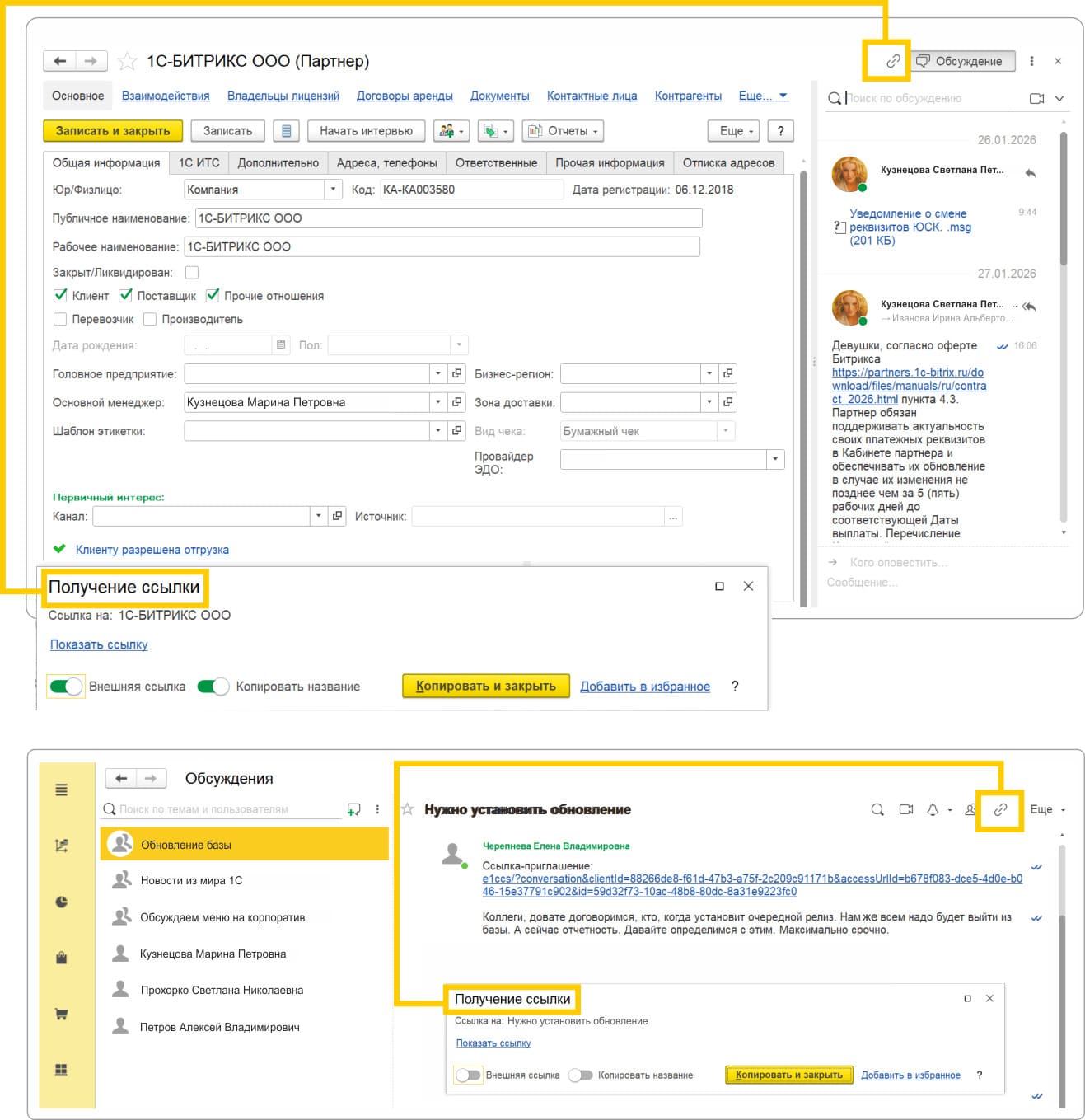1085x1120 pixels.
Task: Mark 1С-БИТРИКС ООО partner as favorite with the star
Action: (x=127, y=61)
